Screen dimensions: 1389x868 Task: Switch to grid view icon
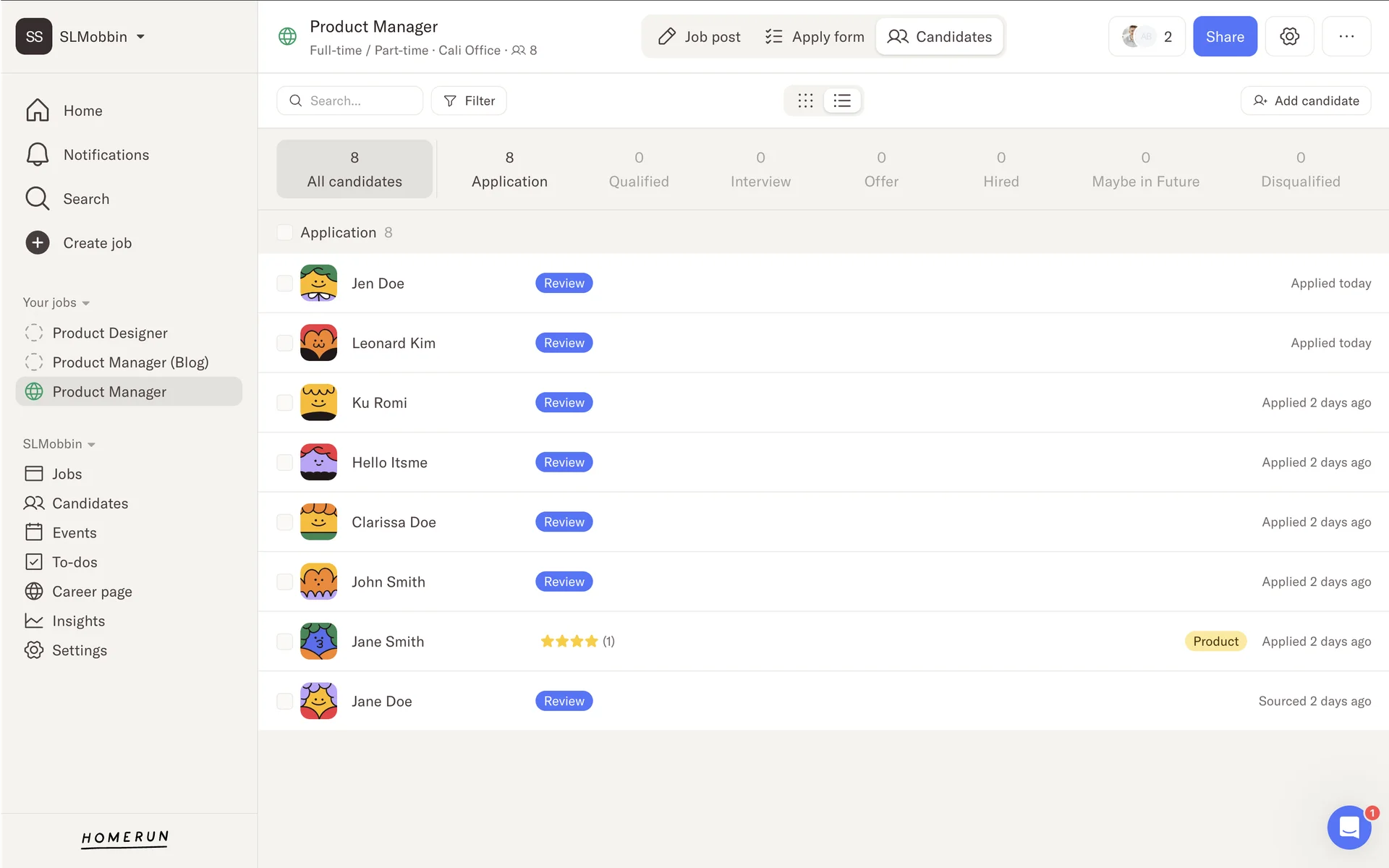coord(805,101)
